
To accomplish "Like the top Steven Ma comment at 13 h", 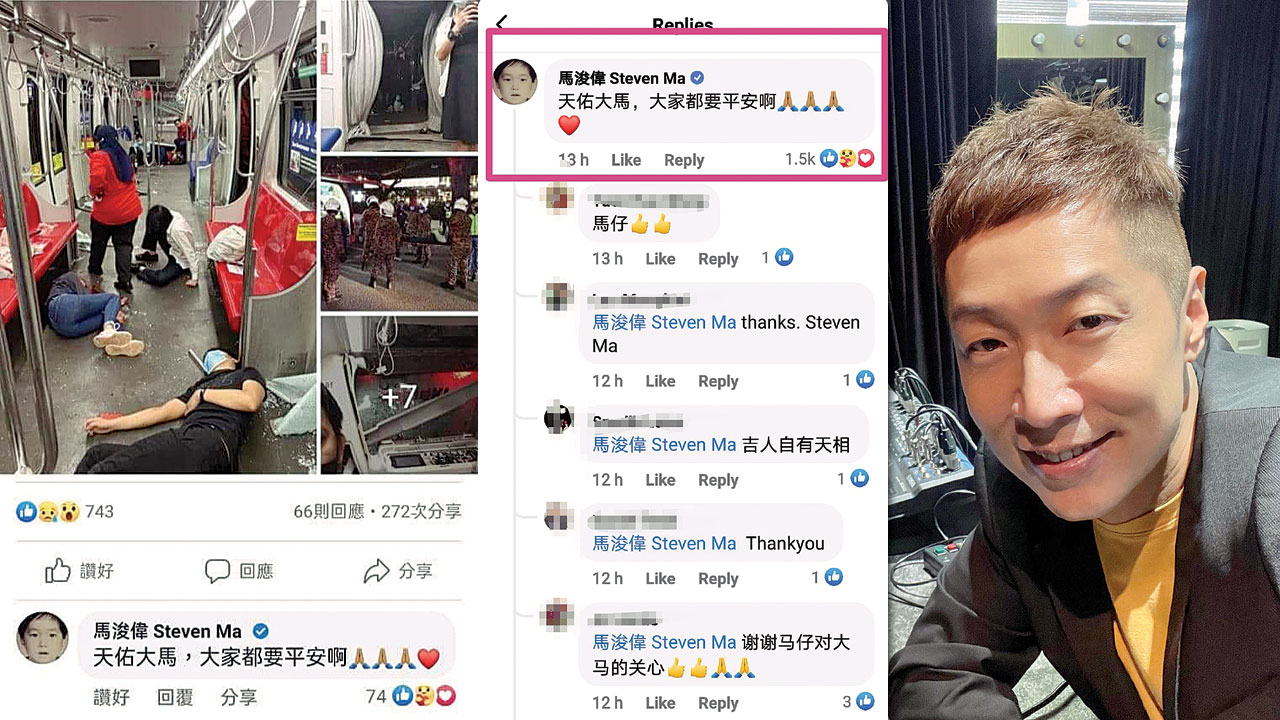I will tap(626, 160).
